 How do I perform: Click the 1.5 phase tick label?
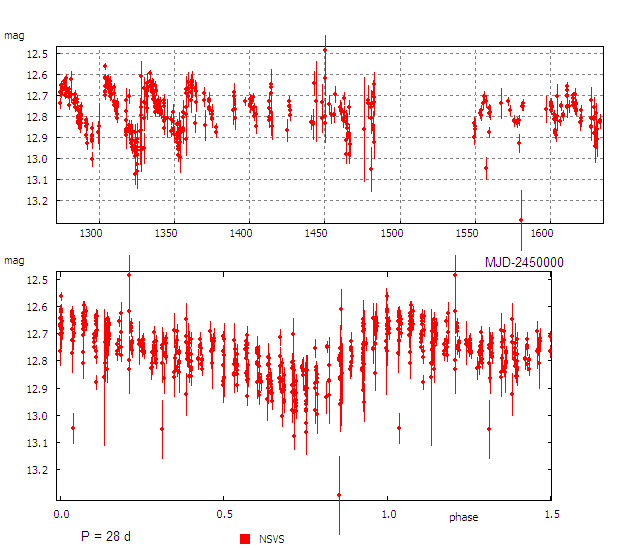pos(552,514)
